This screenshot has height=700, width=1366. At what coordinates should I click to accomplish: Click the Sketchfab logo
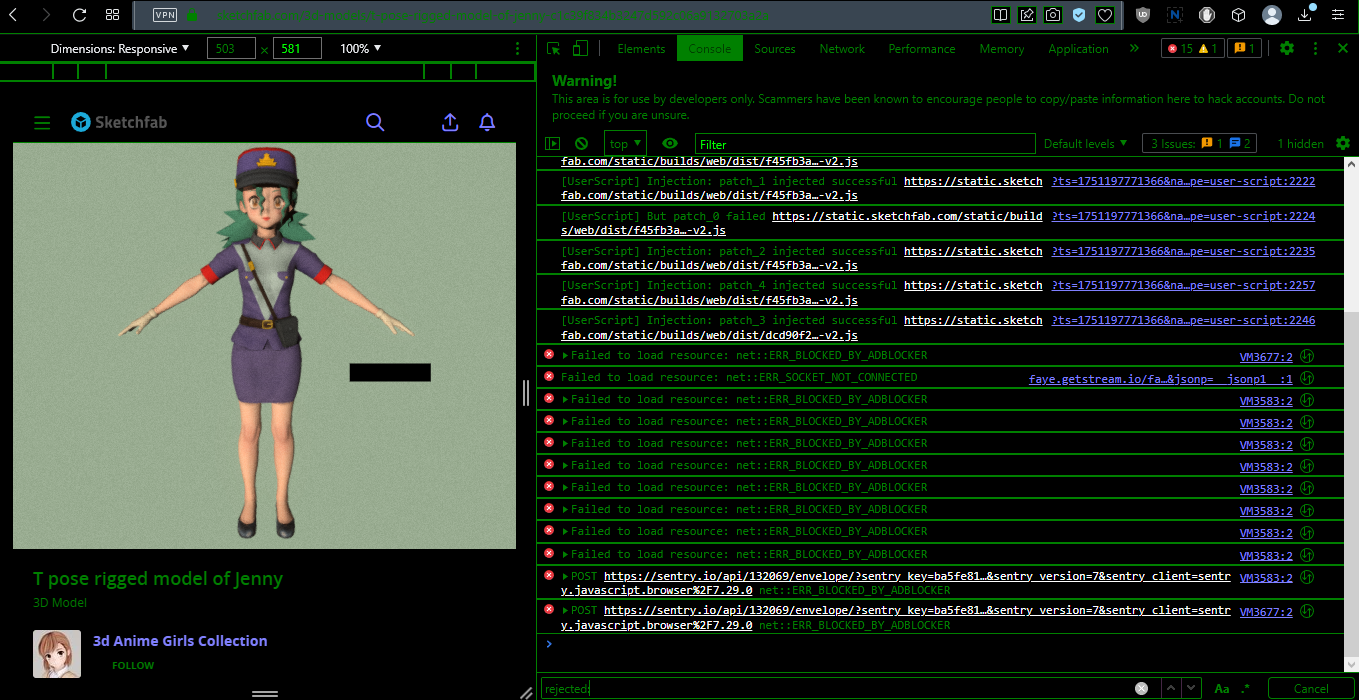tap(119, 122)
